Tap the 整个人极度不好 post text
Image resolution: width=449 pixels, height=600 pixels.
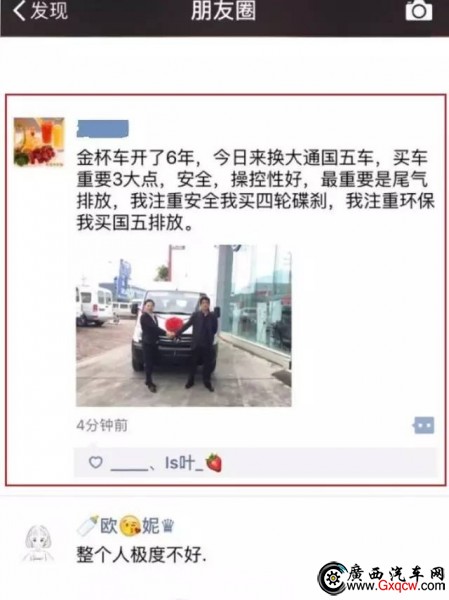tap(142, 554)
